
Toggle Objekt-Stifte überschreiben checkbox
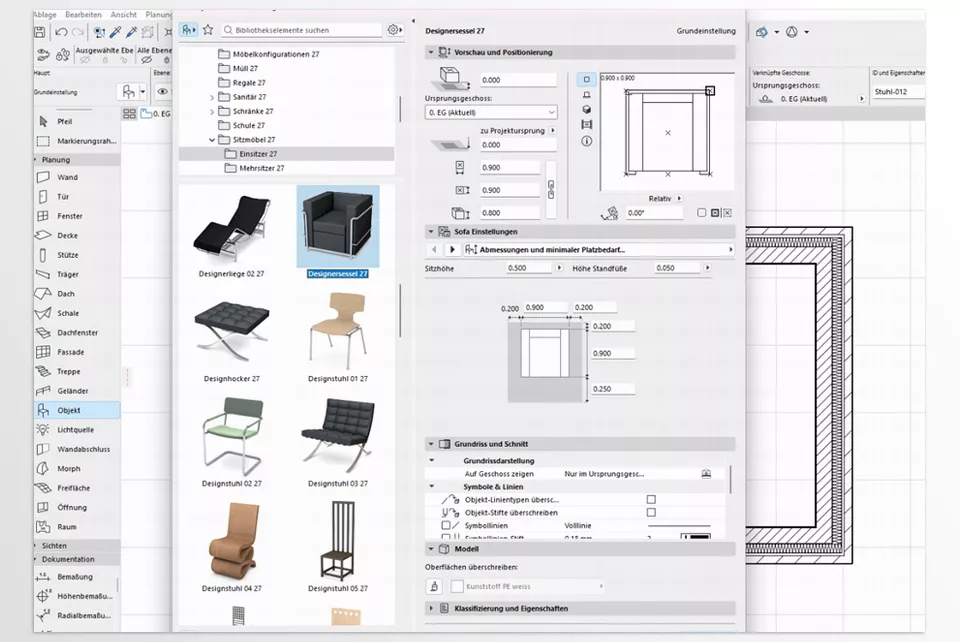651,512
